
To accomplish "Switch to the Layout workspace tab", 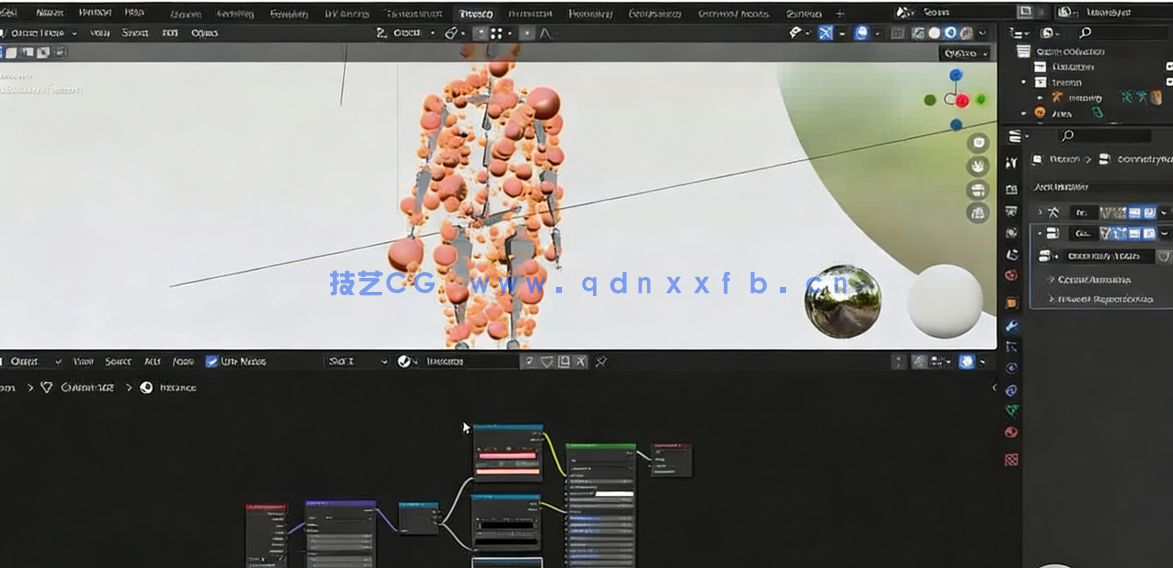I will point(186,13).
